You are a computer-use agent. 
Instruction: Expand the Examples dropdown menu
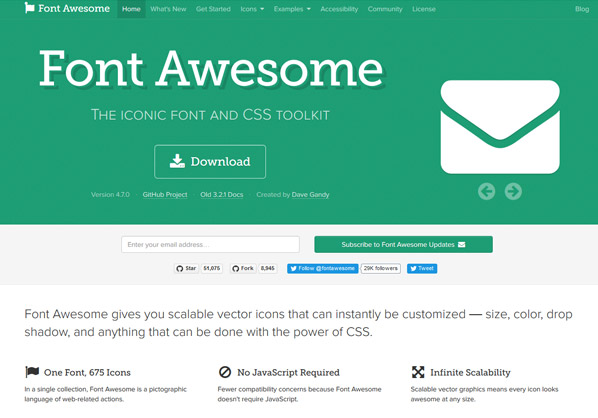[292, 9]
